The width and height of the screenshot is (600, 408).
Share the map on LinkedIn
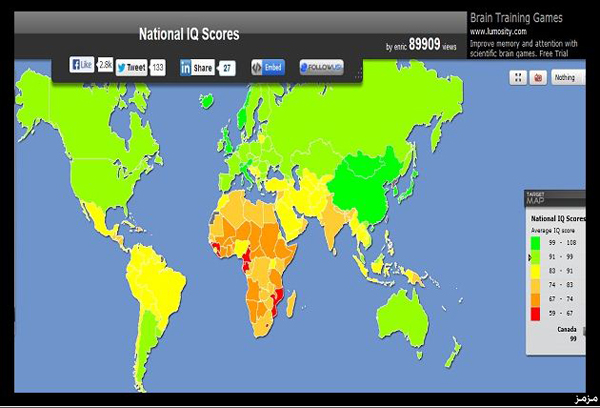[x=197, y=67]
